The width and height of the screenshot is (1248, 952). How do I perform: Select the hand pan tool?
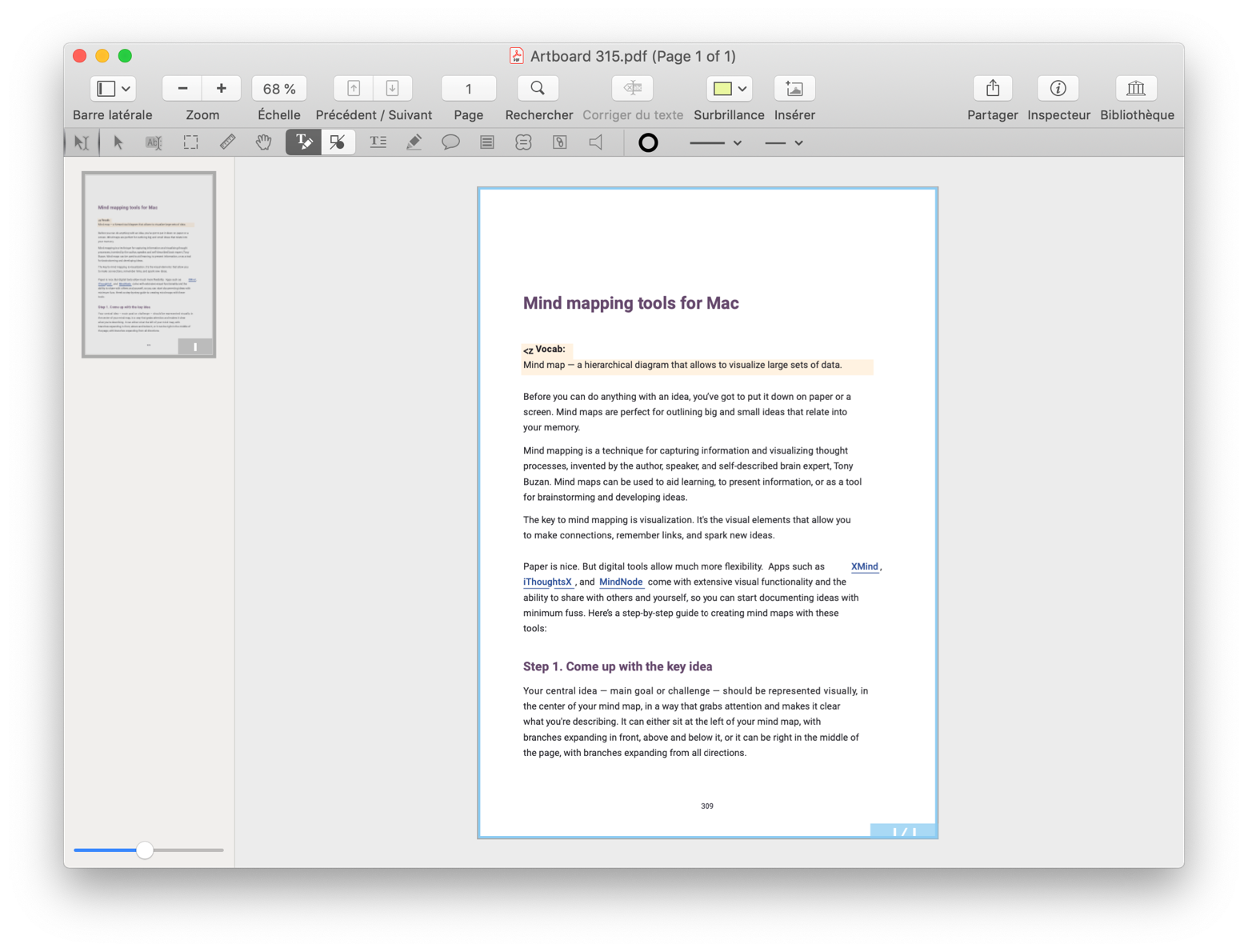pyautogui.click(x=263, y=142)
